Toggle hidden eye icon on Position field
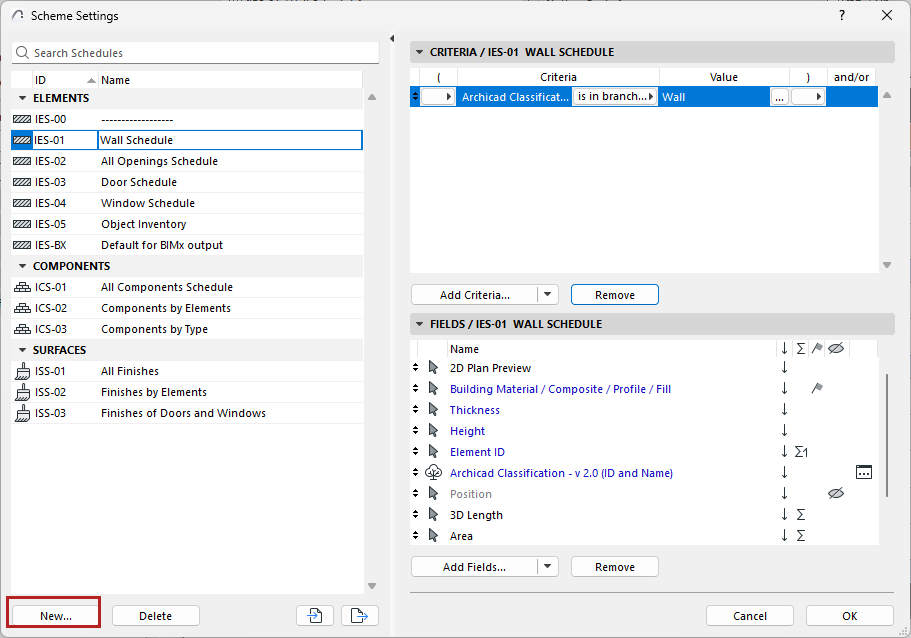This screenshot has width=911, height=638. [x=837, y=494]
